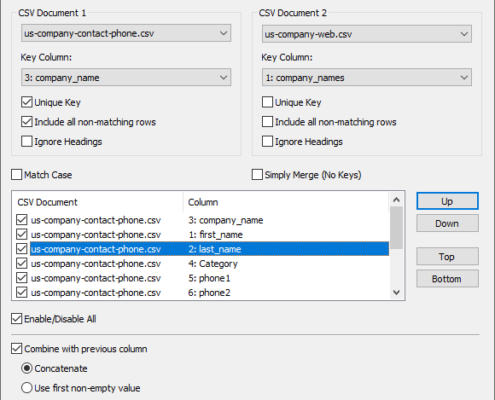The height and width of the screenshot is (400, 495).
Task: Toggle Enable/Disable All checkbox
Action: (x=17, y=319)
